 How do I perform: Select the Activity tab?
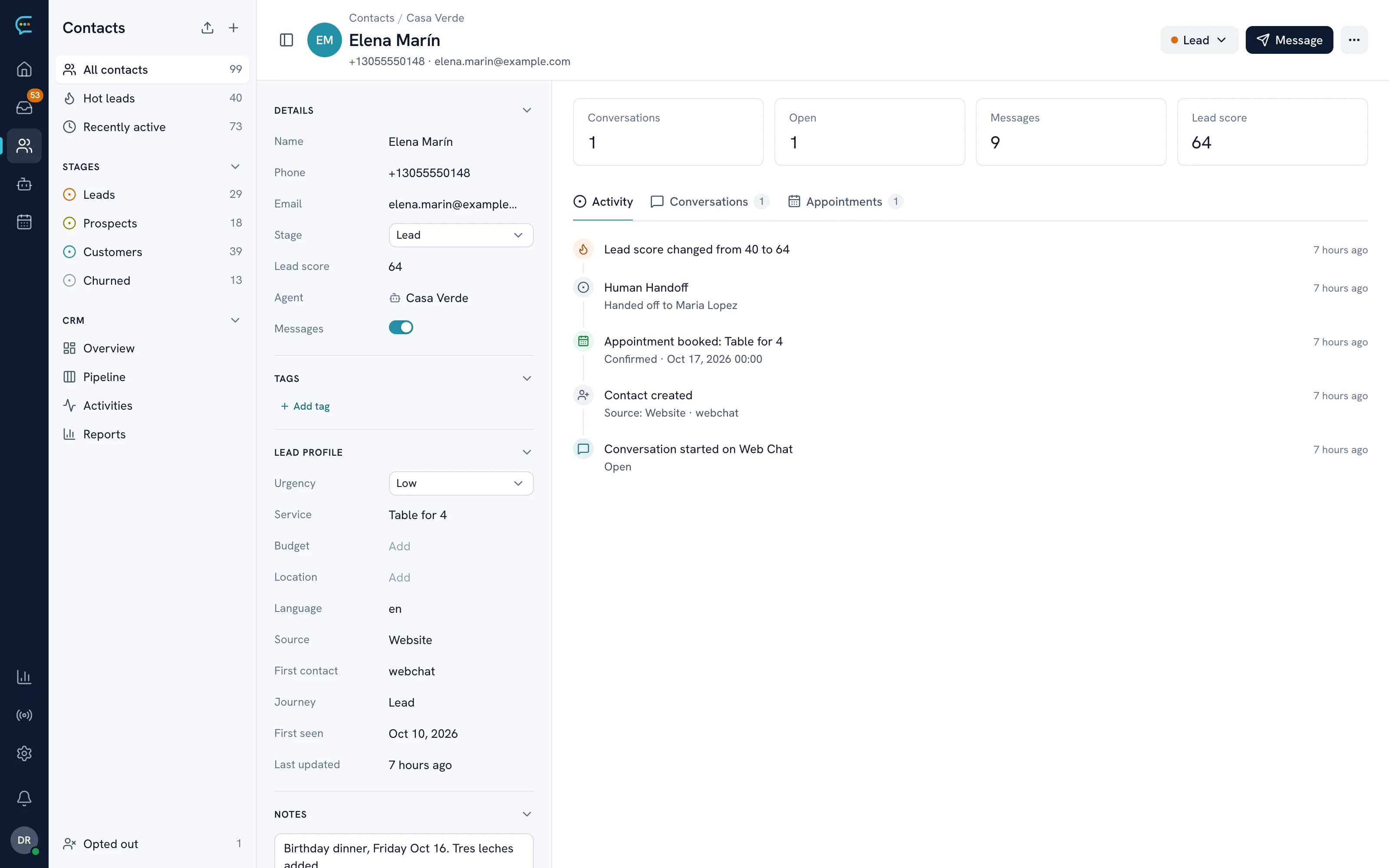pos(602,201)
